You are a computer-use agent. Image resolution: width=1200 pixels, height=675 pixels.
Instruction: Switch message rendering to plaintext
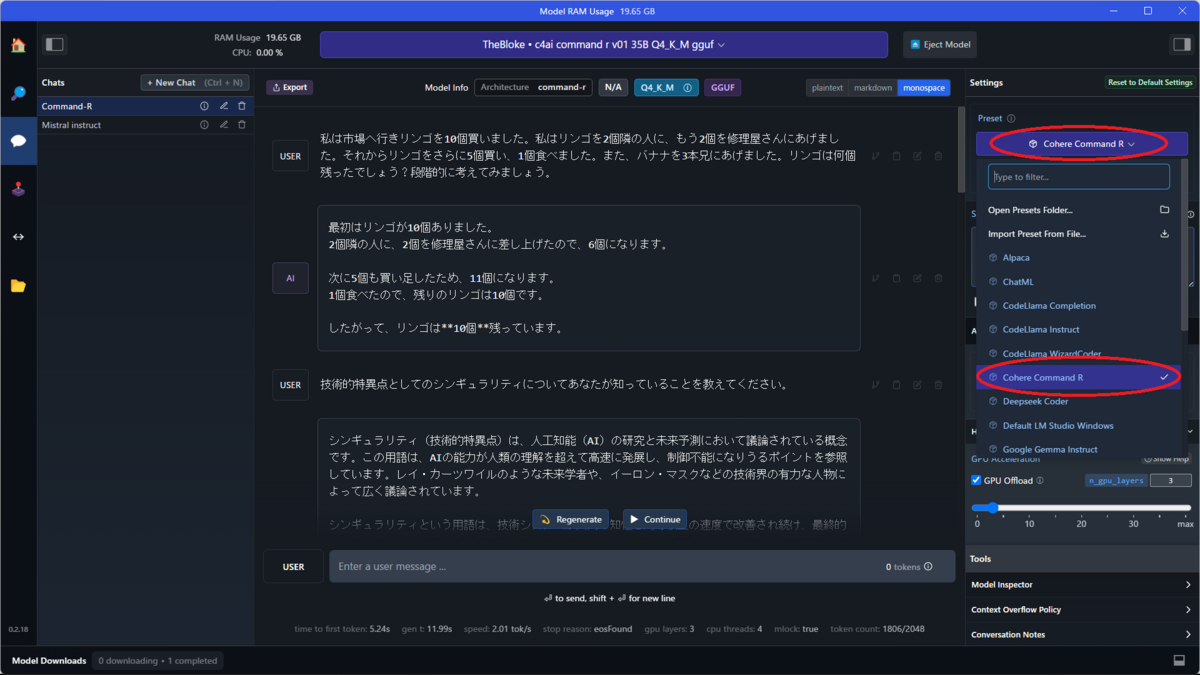pyautogui.click(x=827, y=88)
